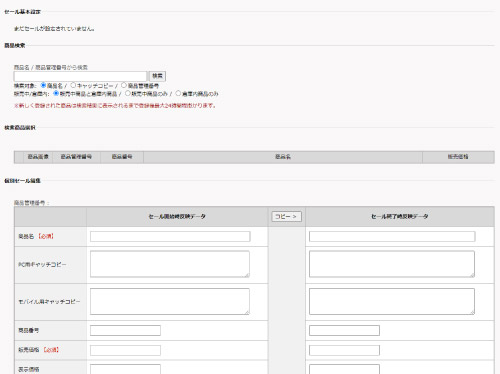Click PC用キャッチコピー textarea in sale end column
500x374 pixels.
tap(392, 264)
